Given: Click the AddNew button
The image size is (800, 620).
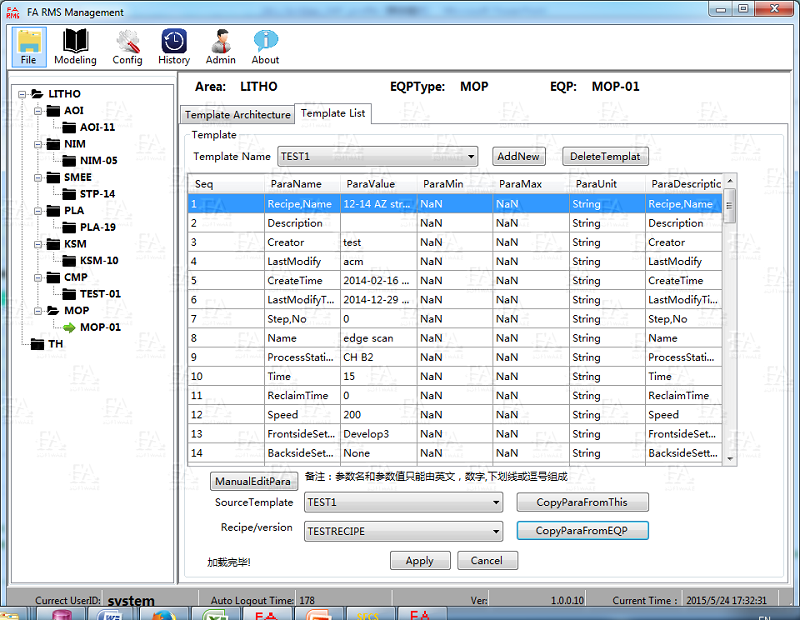Looking at the screenshot, I should coord(519,156).
